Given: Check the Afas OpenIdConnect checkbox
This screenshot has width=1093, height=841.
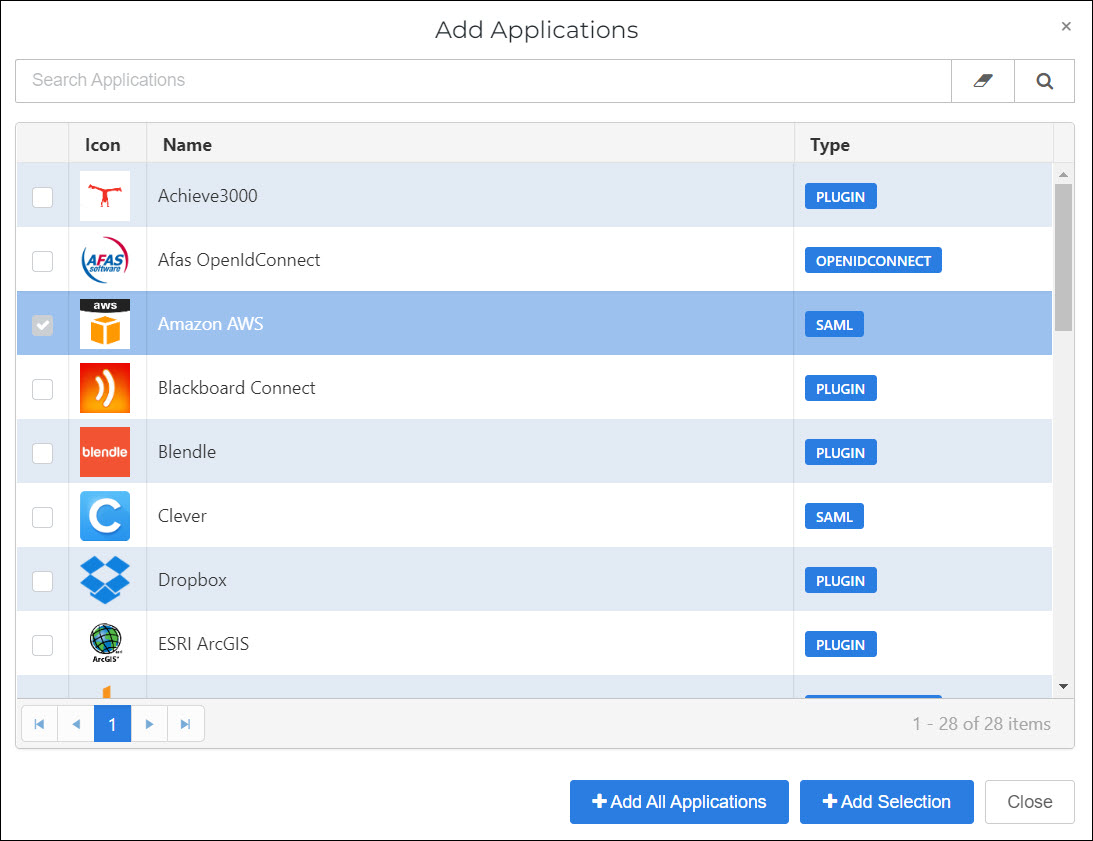Looking at the screenshot, I should tap(43, 262).
